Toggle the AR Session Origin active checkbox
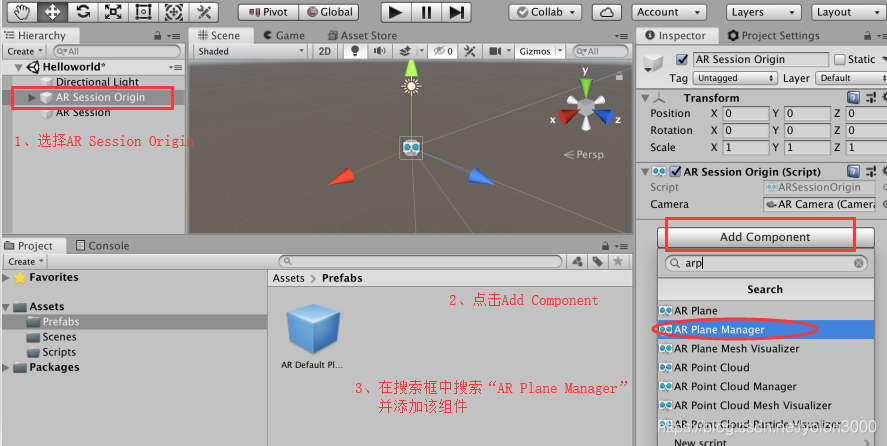The height and width of the screenshot is (446, 887). (x=682, y=59)
